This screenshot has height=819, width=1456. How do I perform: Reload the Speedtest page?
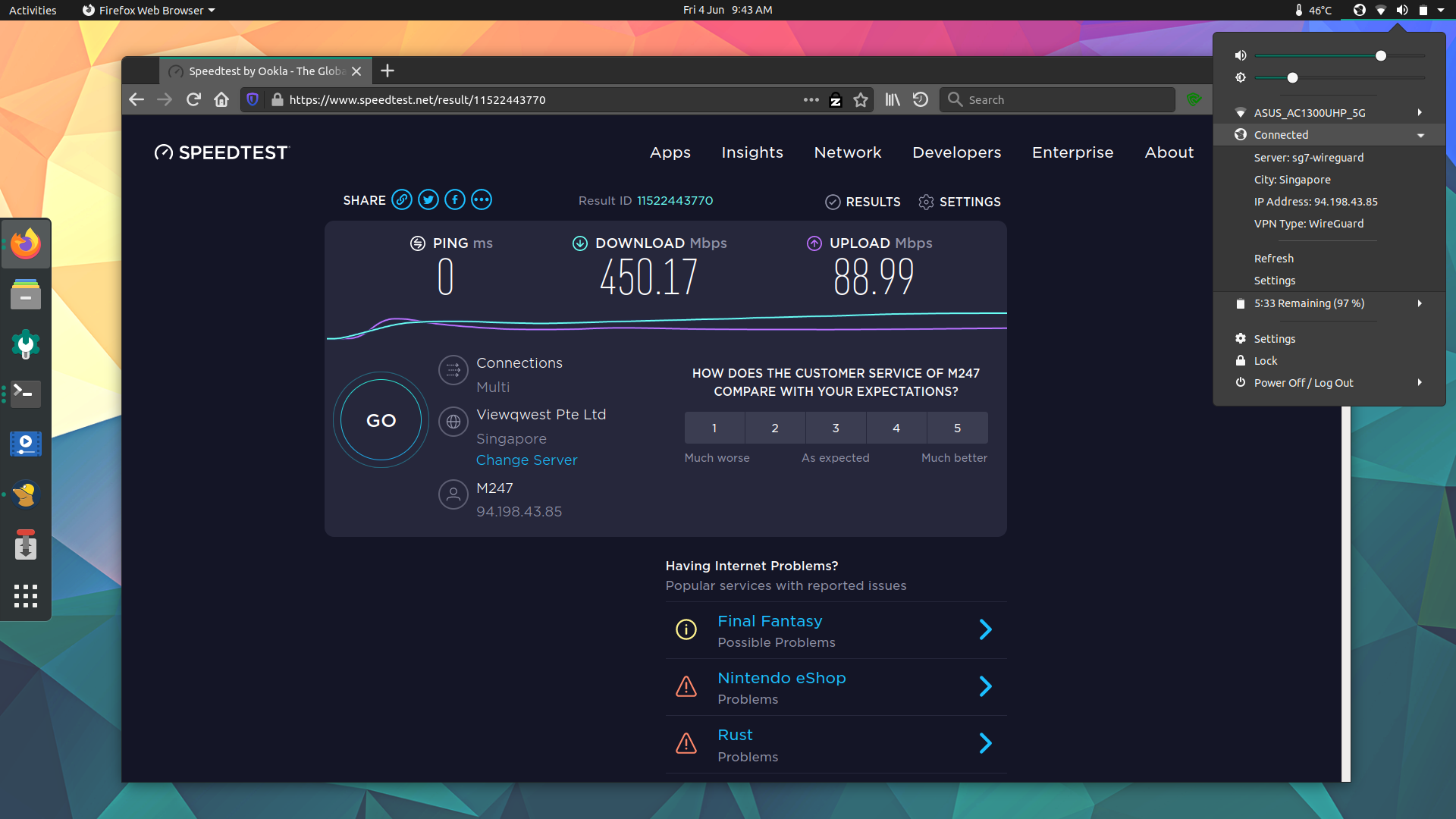pyautogui.click(x=193, y=100)
